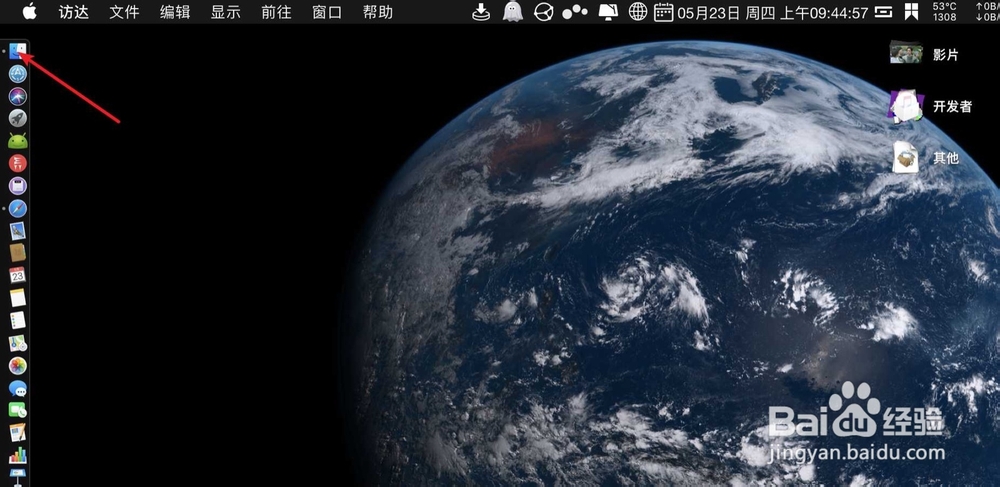The width and height of the screenshot is (1000, 487).
Task: Open the yellow Notes app
Action: tap(18, 298)
